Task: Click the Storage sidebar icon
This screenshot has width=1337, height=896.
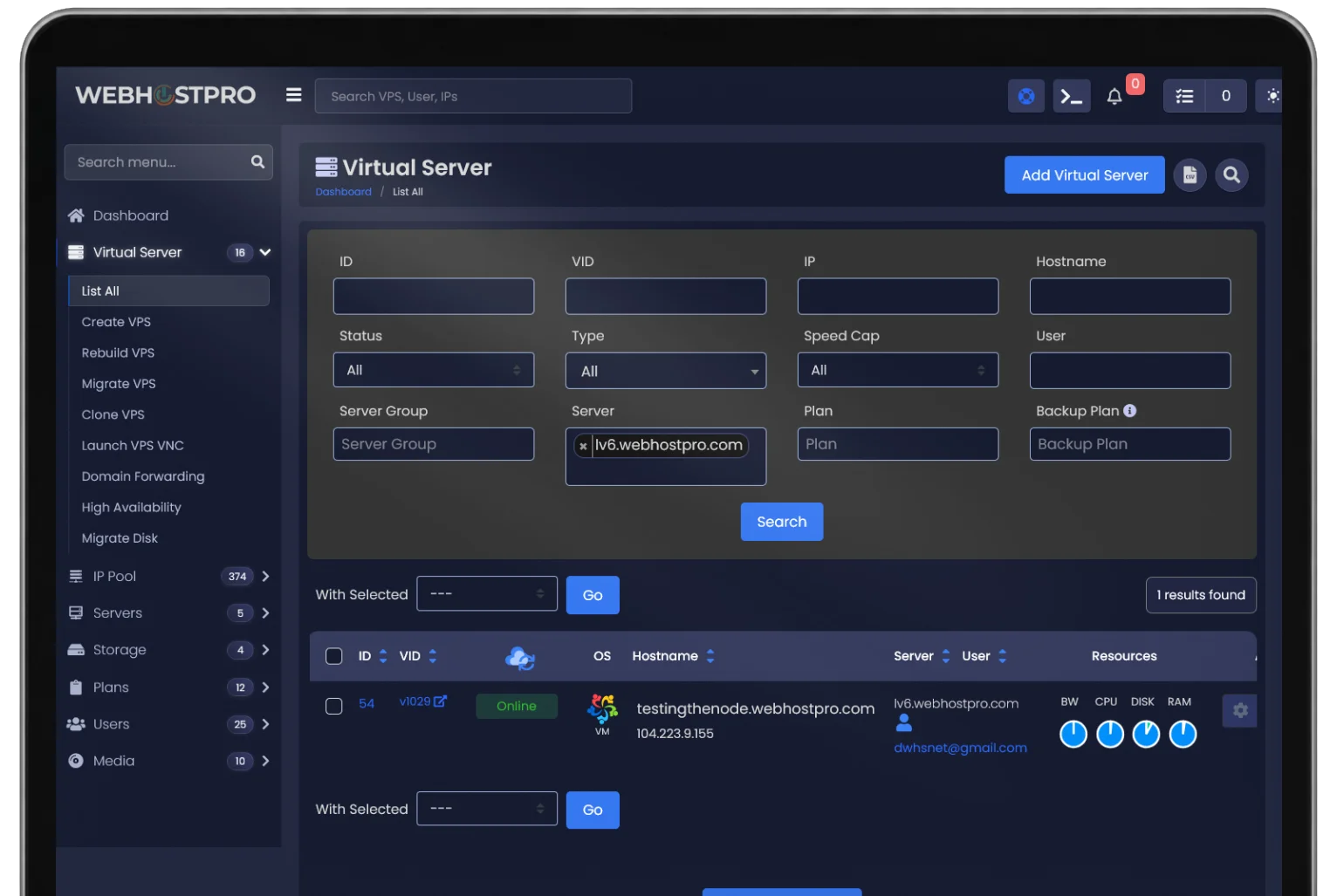Action: pos(76,650)
